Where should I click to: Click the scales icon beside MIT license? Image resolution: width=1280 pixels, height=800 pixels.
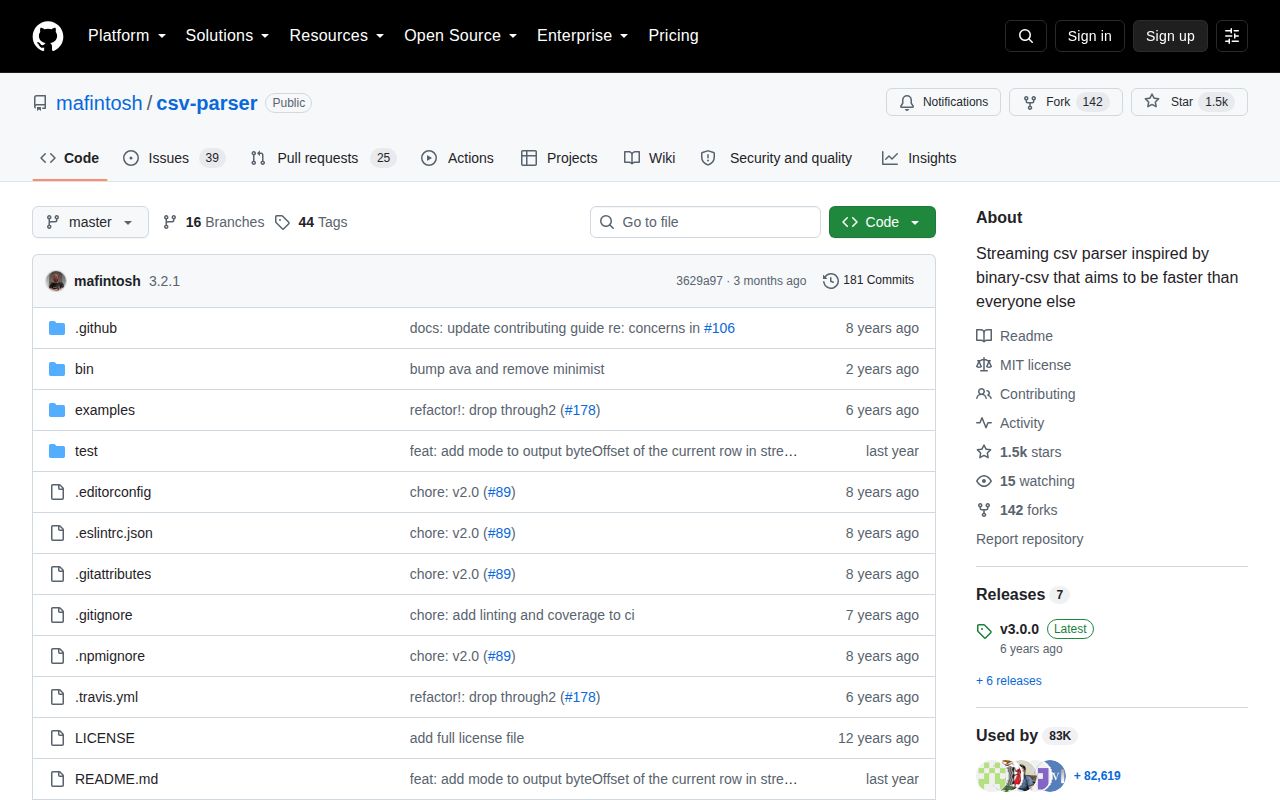click(x=984, y=365)
